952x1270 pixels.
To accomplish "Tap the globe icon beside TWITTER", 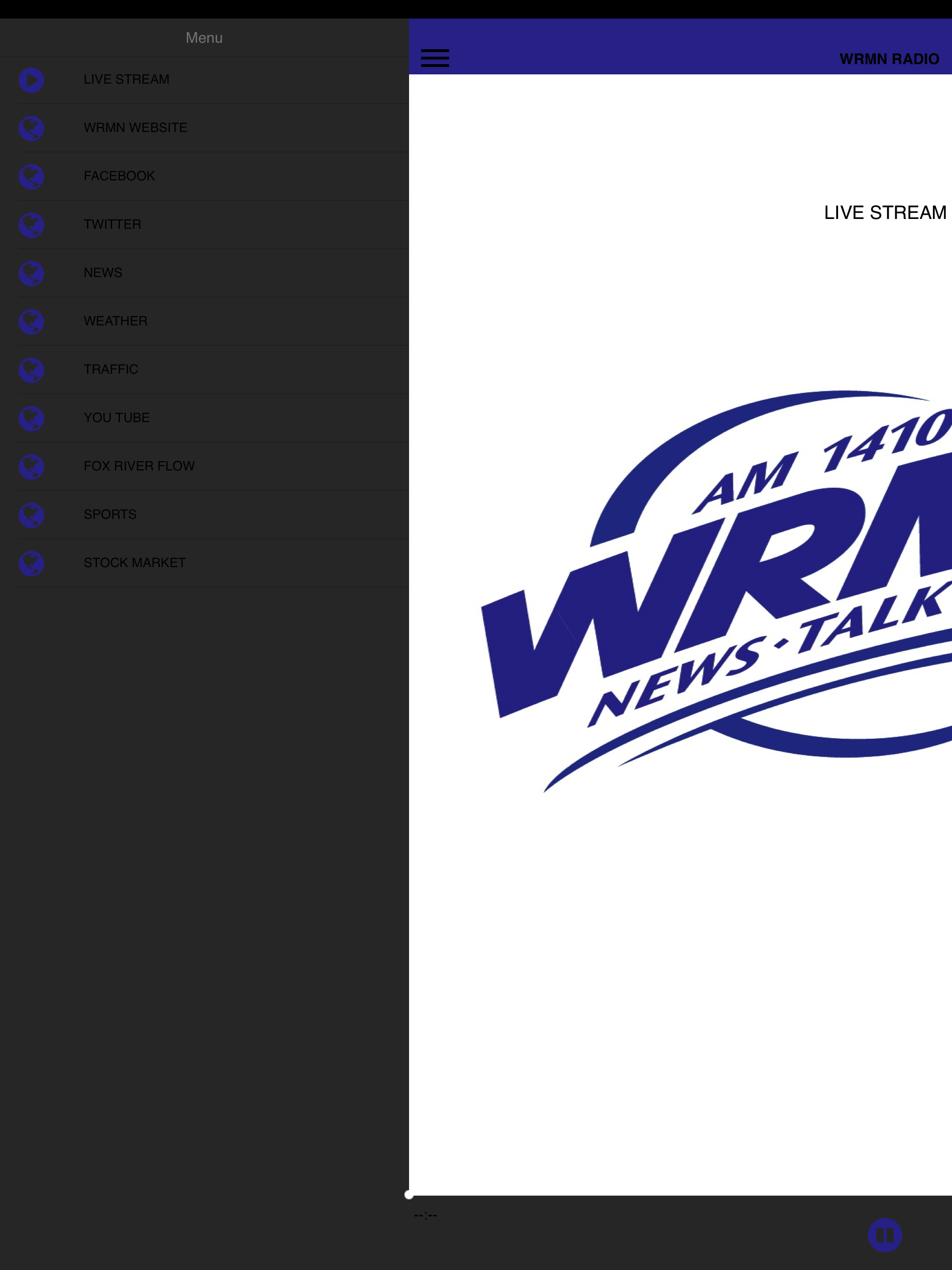I will pos(31,225).
